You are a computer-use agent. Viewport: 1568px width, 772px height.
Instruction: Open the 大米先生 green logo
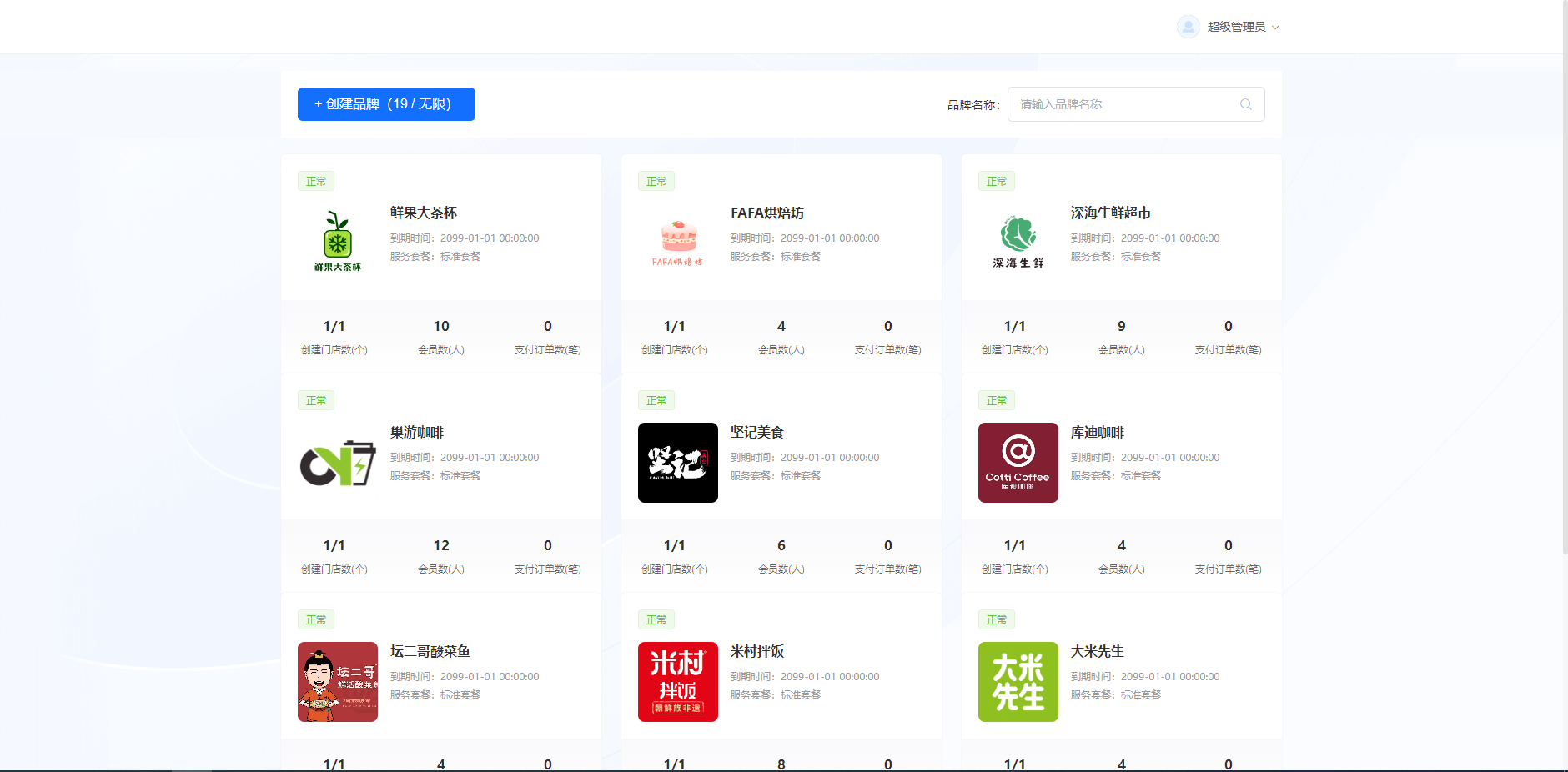[1018, 682]
